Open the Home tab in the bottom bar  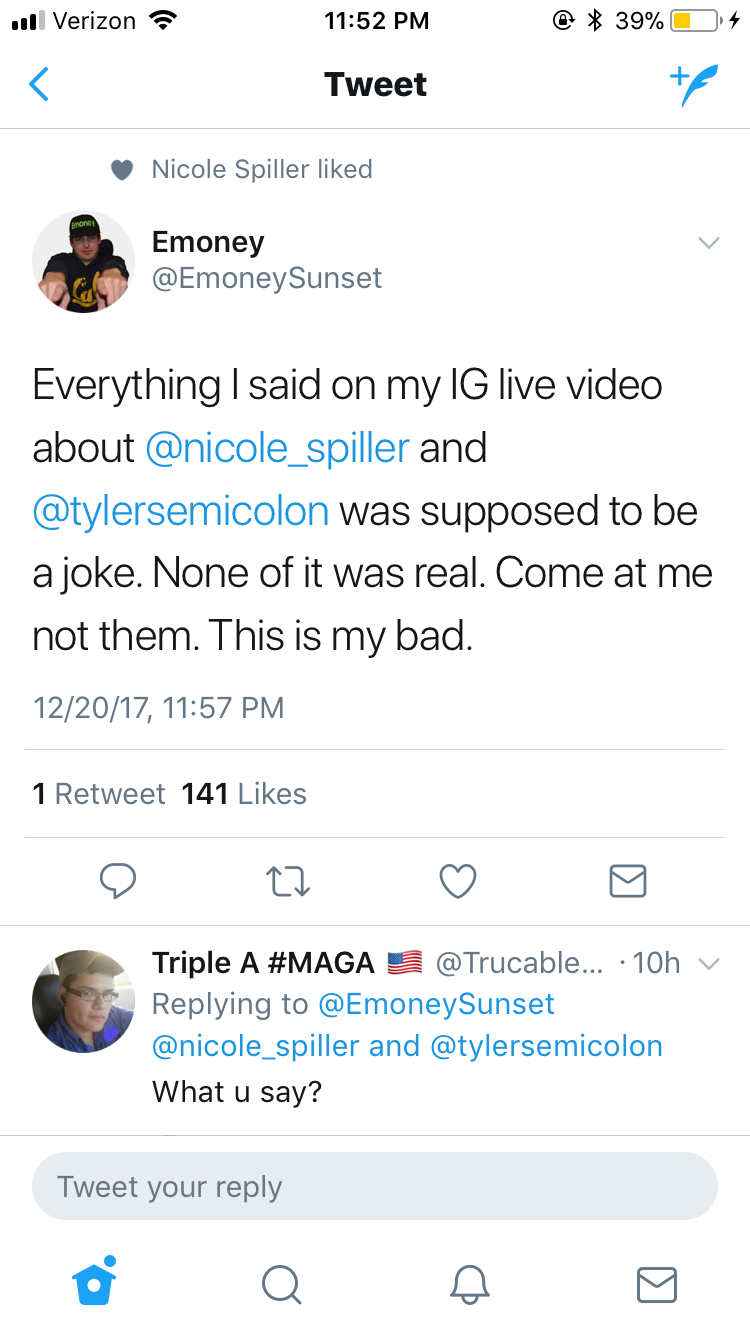[x=95, y=1281]
